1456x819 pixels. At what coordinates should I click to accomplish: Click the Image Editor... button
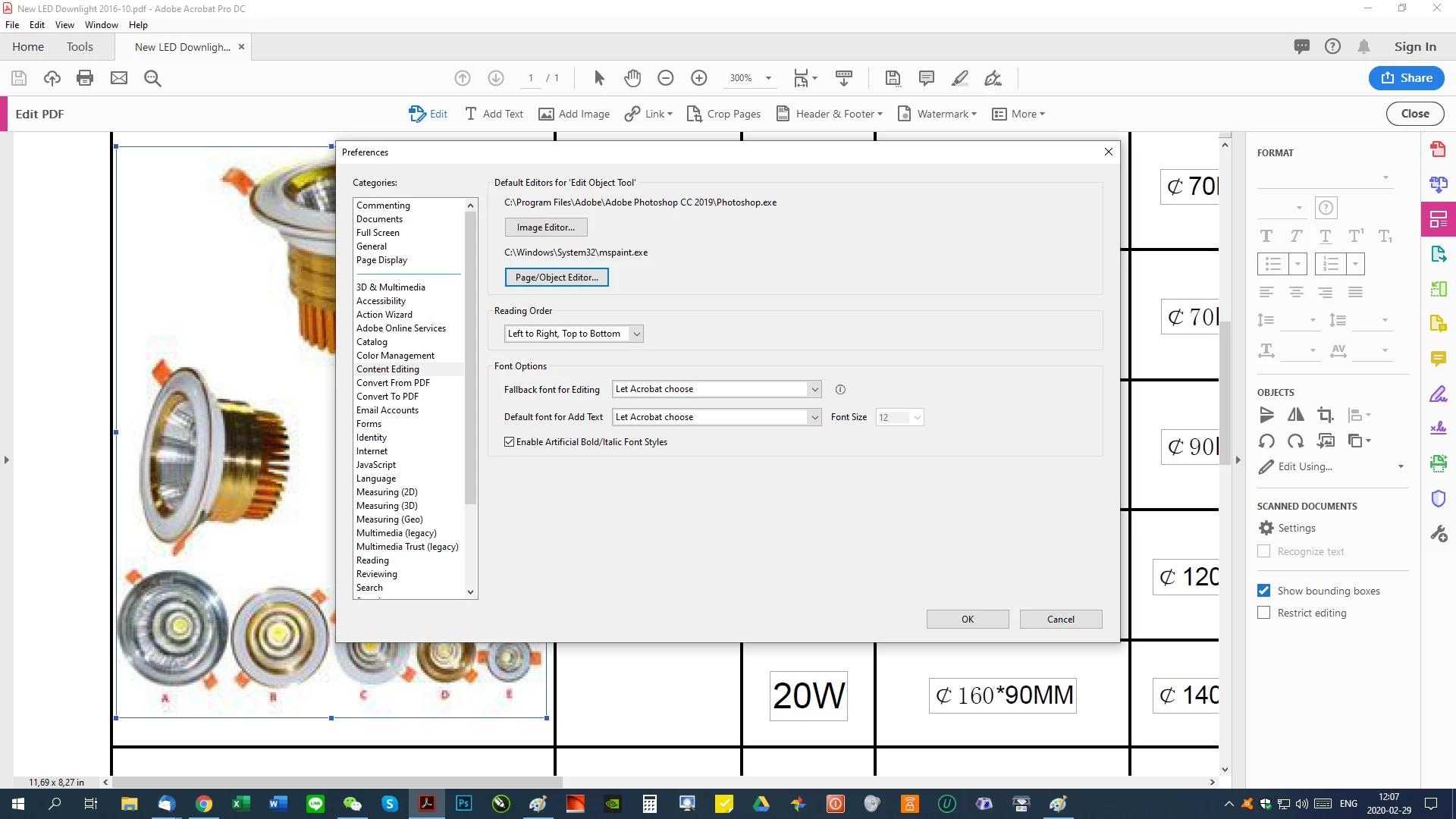coord(546,227)
